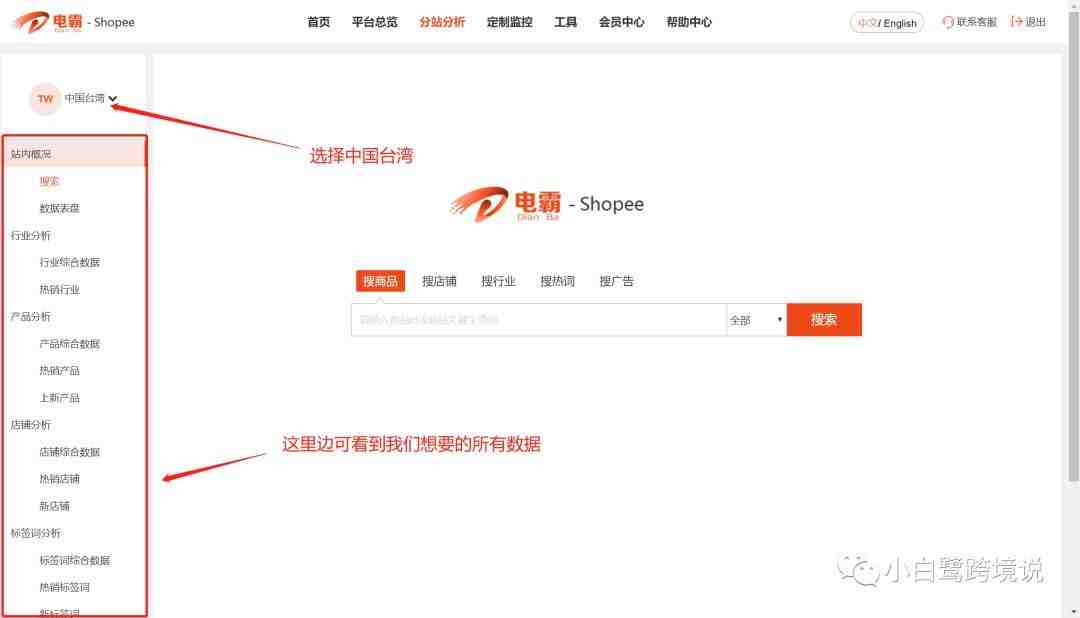Click the customer service headset icon
Viewport: 1080px width, 618px height.
948,22
